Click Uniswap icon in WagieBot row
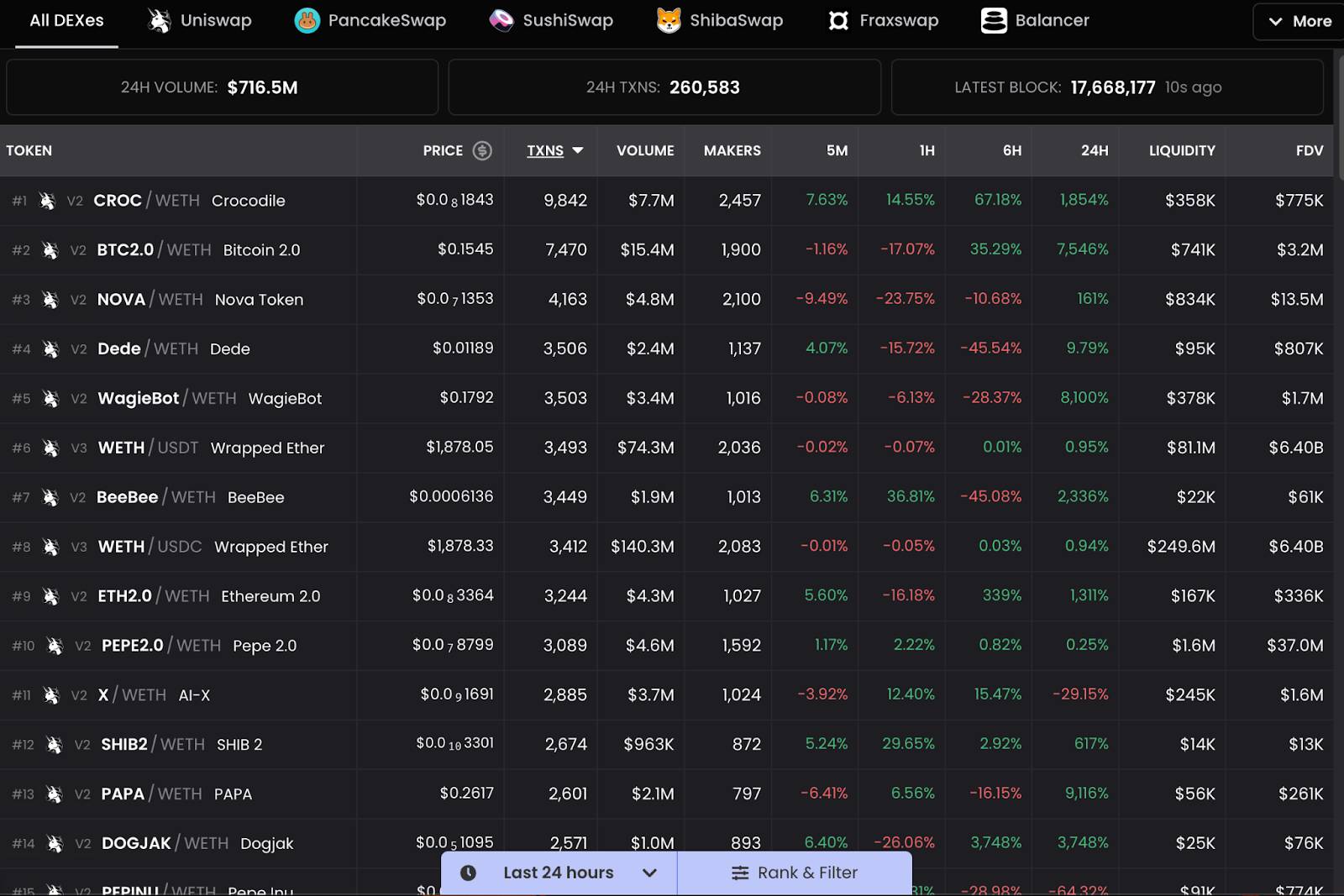Image resolution: width=1344 pixels, height=896 pixels. (x=50, y=399)
